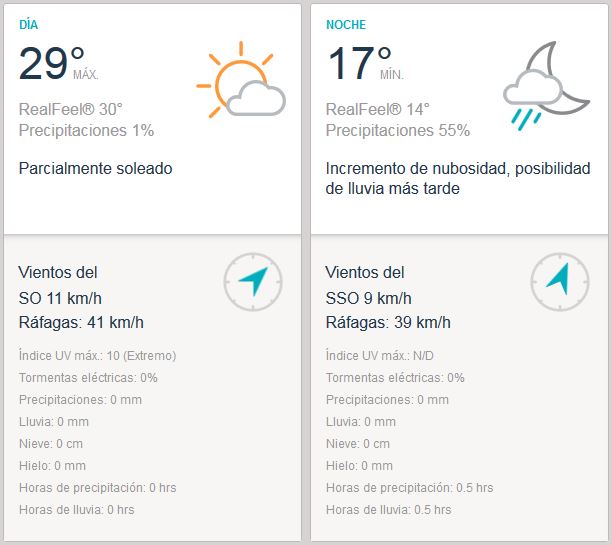The image size is (612, 545).
Task: Select the NOCHE heading
Action: point(346,25)
